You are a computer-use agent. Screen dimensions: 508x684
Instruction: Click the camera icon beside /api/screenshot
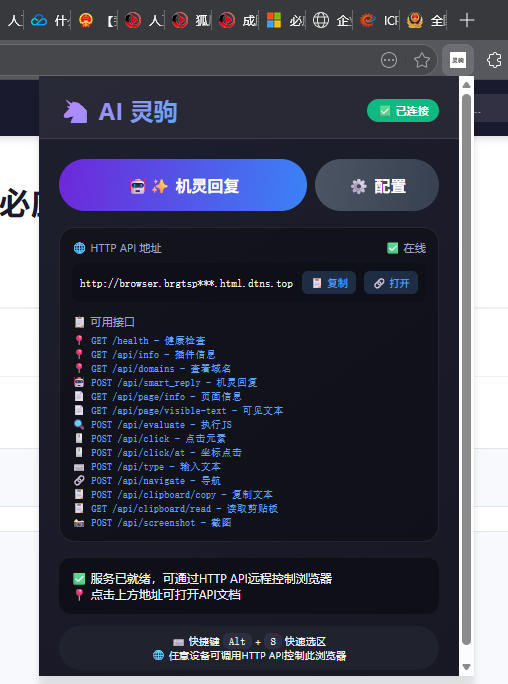(x=79, y=522)
